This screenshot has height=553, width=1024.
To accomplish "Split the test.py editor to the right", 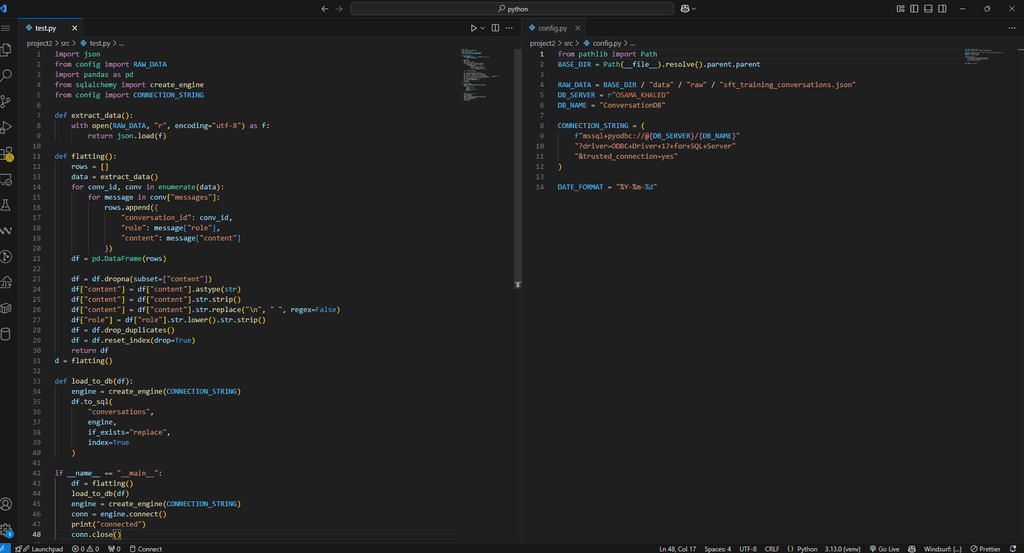I will [495, 28].
